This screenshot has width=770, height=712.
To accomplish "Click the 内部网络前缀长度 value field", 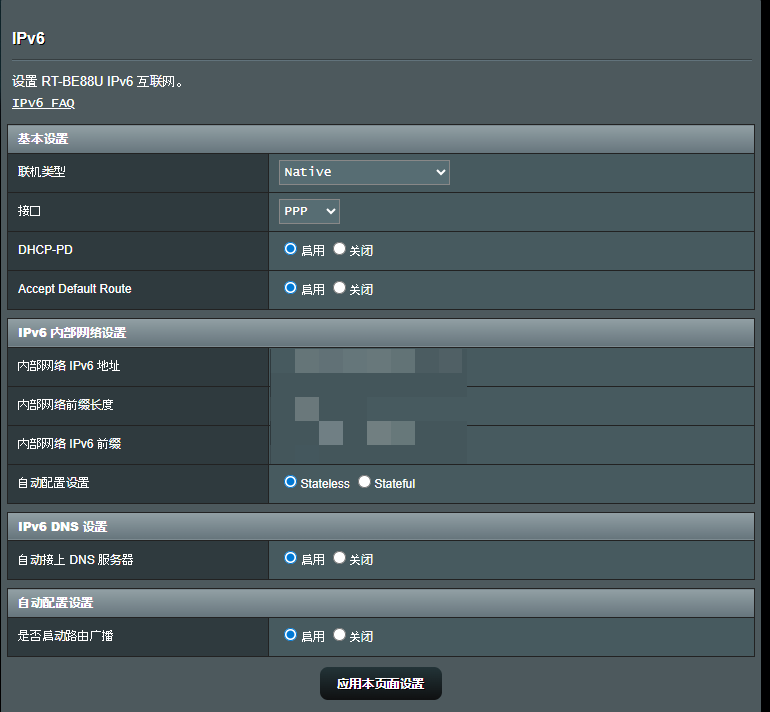I will pos(368,405).
